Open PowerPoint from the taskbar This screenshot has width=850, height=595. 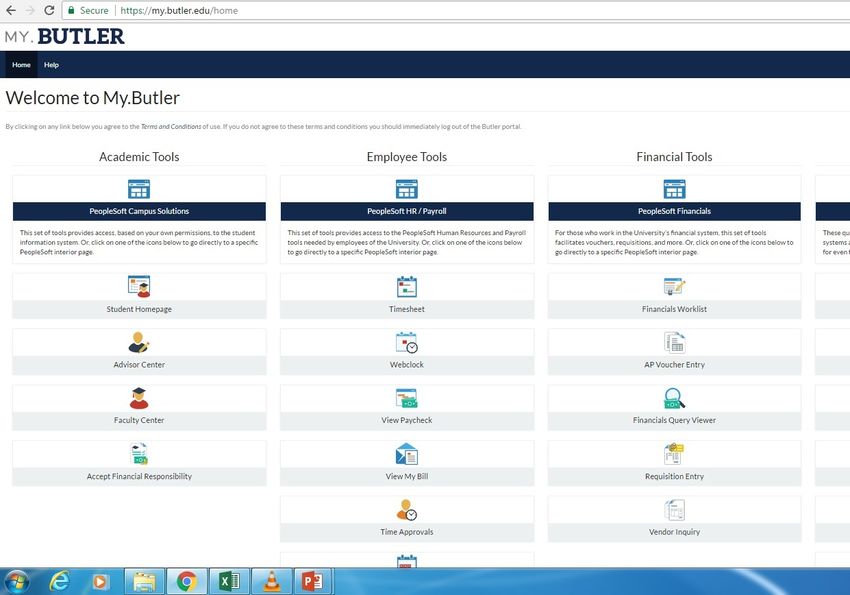(312, 582)
